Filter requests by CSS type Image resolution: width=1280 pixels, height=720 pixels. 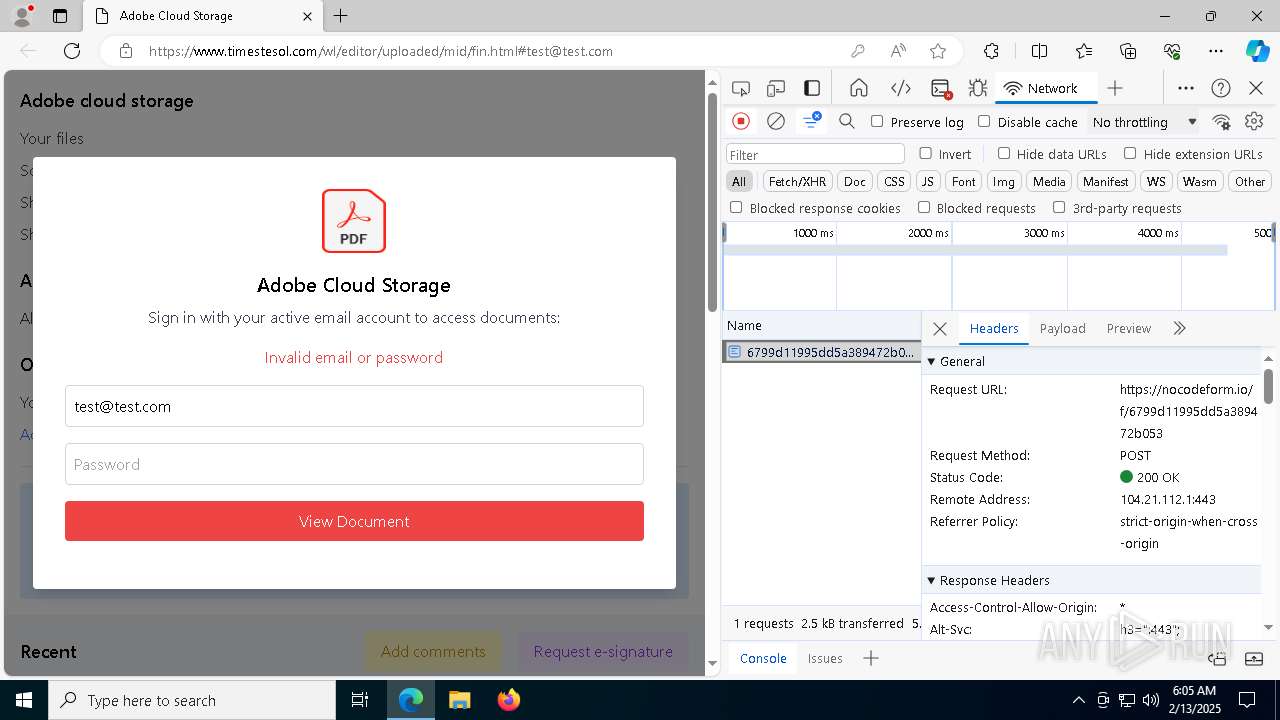pyautogui.click(x=894, y=181)
